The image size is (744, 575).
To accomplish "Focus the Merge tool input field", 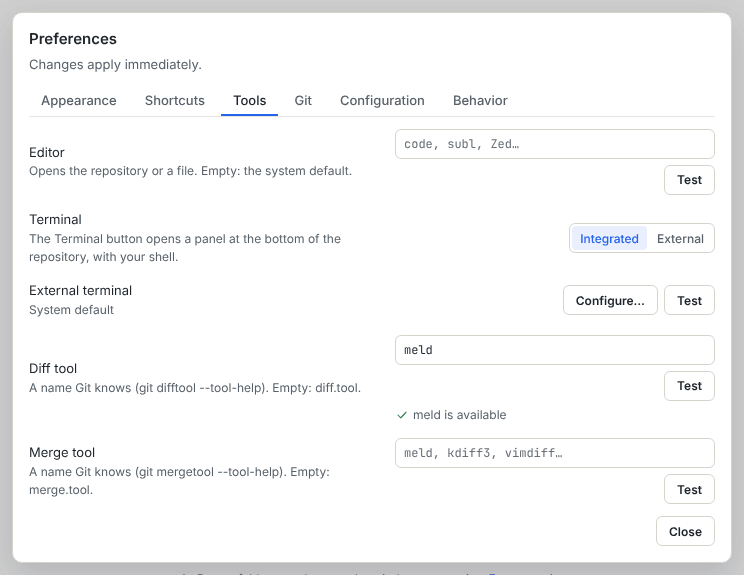I will (x=555, y=453).
